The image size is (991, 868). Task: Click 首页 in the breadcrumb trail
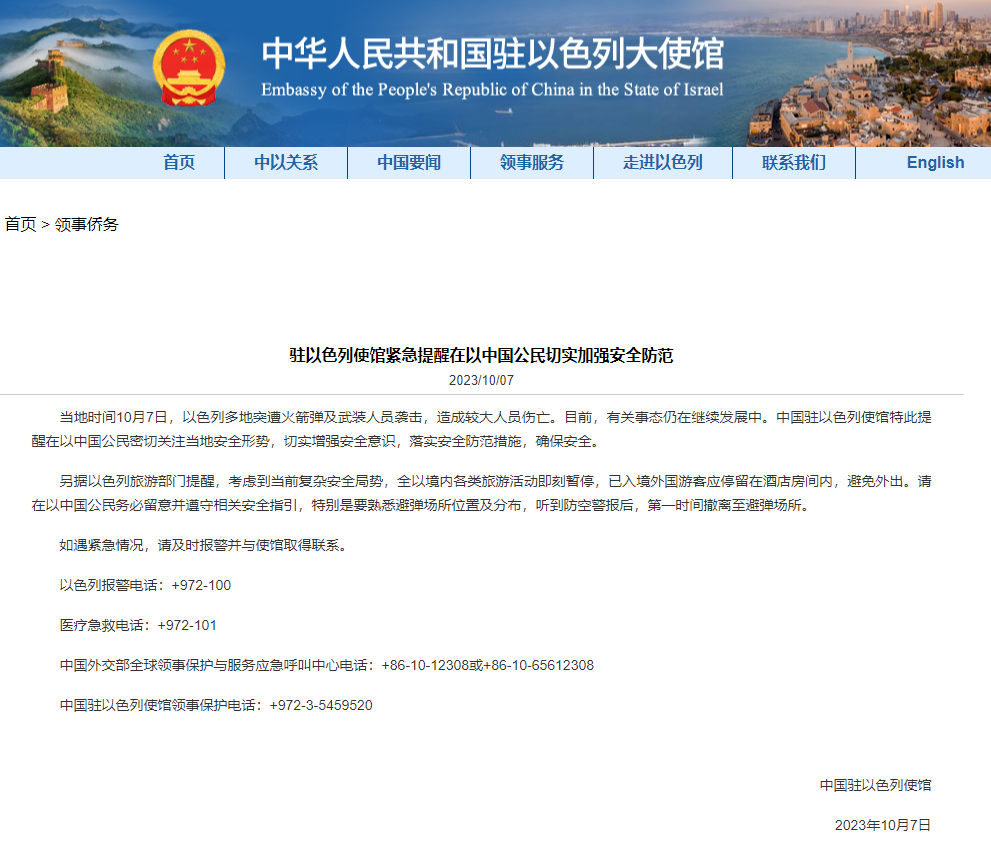(x=20, y=224)
